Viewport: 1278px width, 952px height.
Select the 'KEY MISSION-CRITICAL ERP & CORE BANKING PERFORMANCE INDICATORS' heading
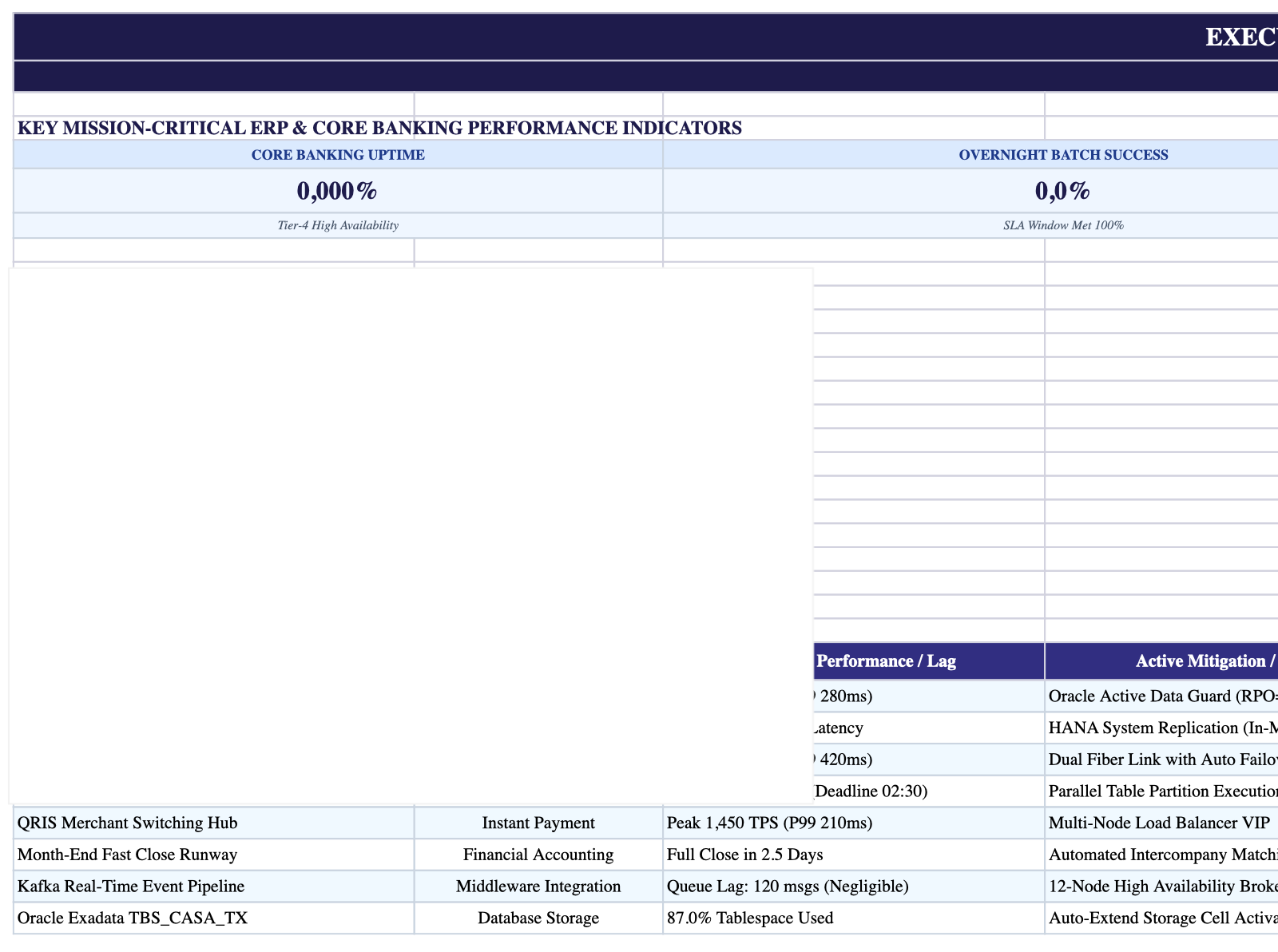tap(379, 128)
